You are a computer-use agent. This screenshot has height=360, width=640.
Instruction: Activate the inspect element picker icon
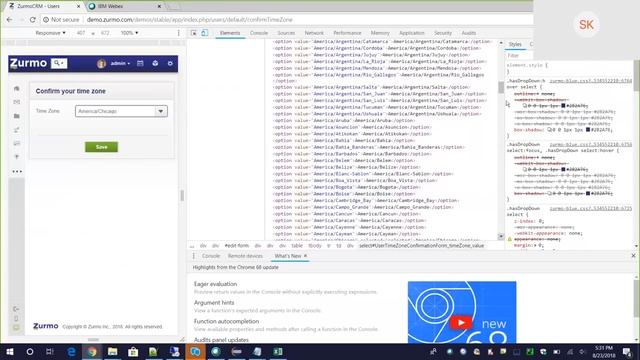[194, 33]
